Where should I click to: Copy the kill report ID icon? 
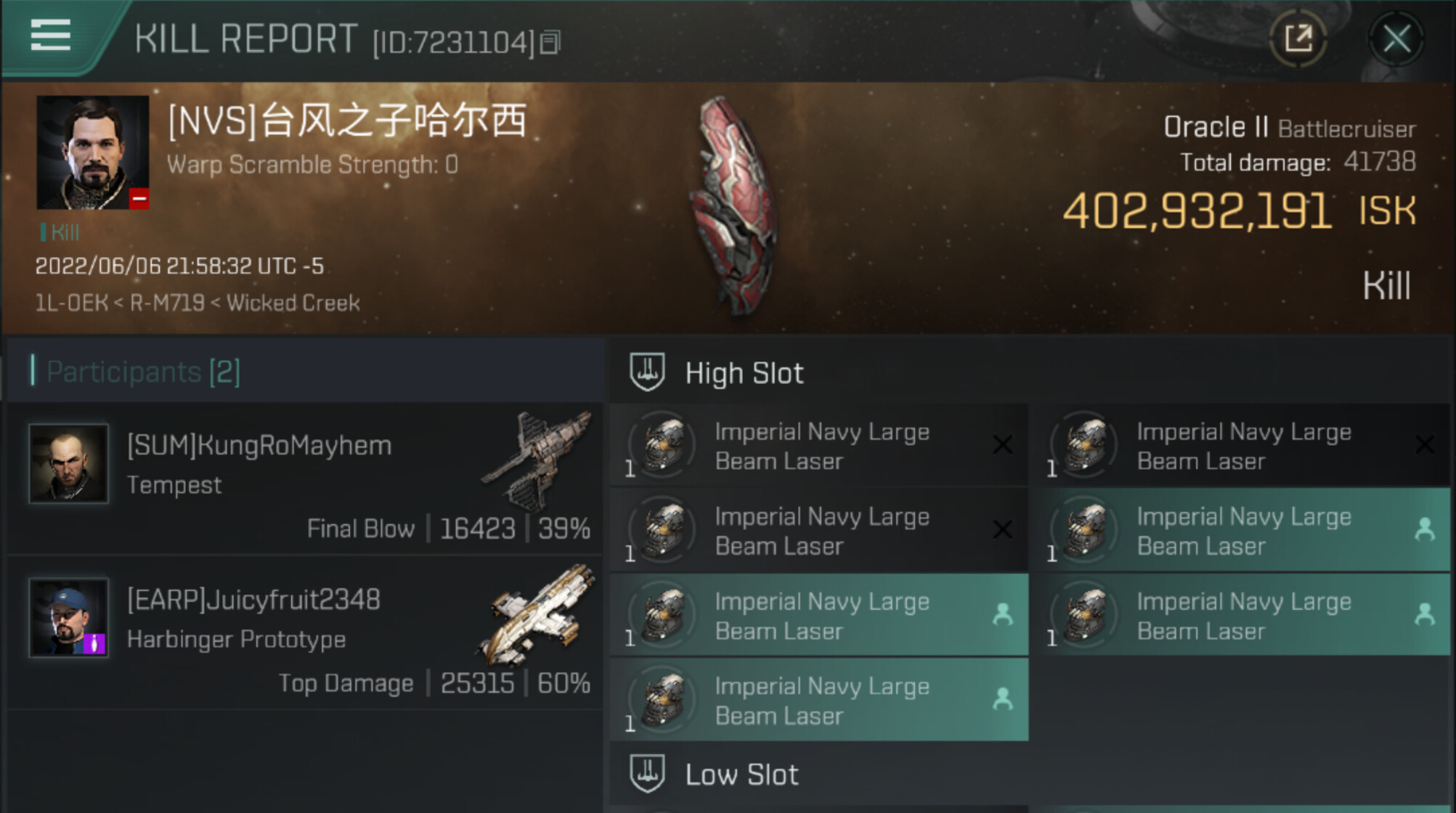[550, 42]
